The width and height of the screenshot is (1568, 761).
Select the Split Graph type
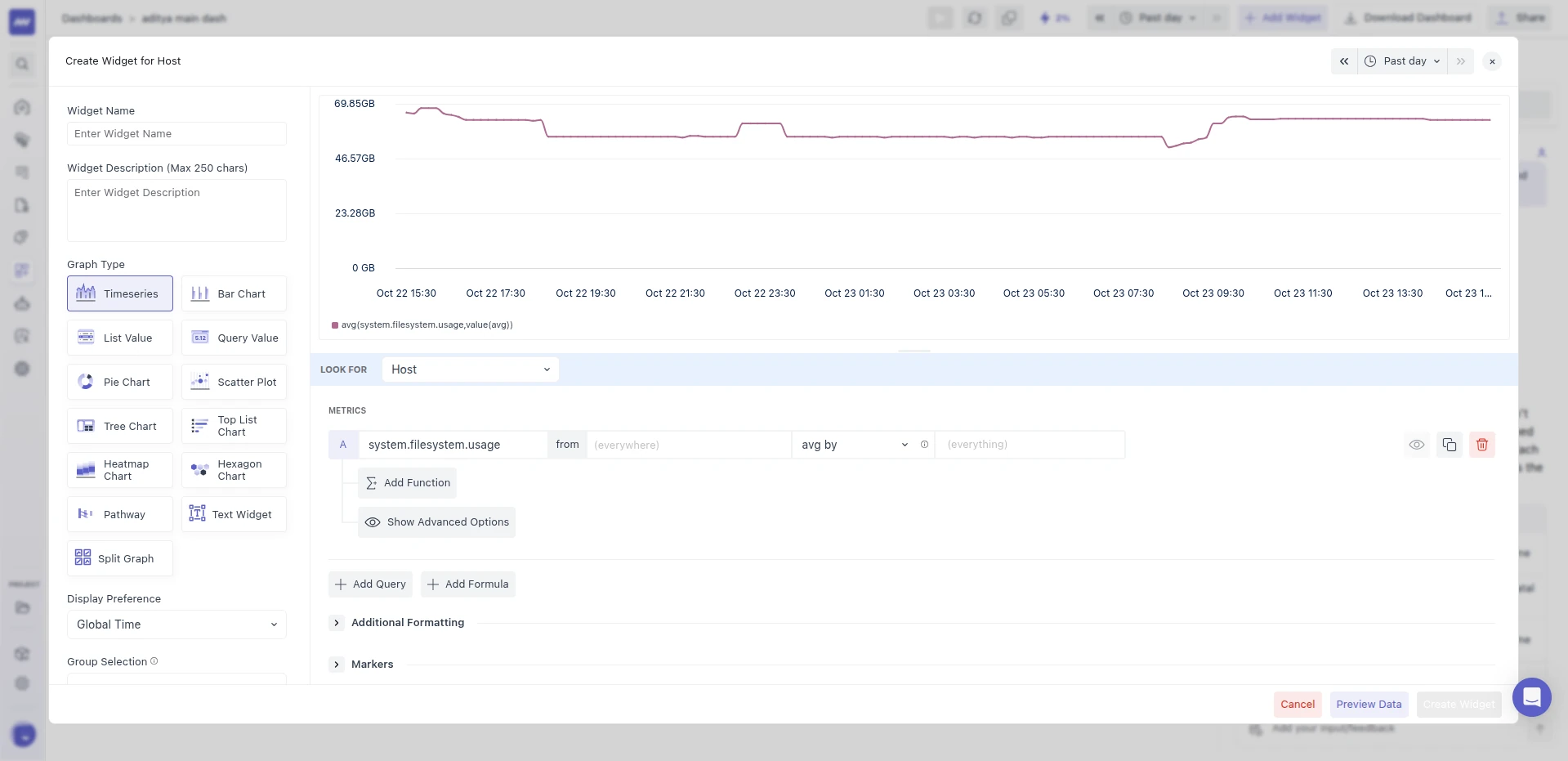(120, 558)
